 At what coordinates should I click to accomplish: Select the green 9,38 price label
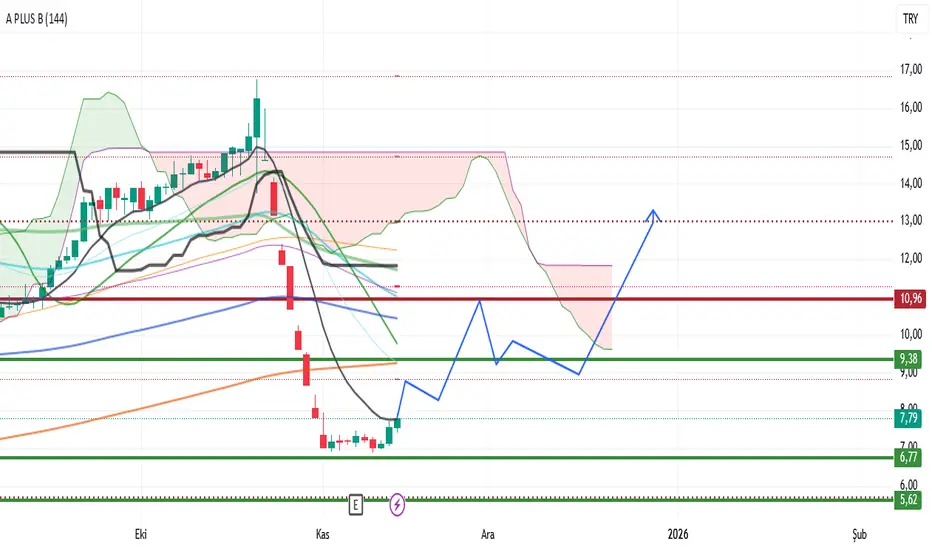[x=908, y=359]
